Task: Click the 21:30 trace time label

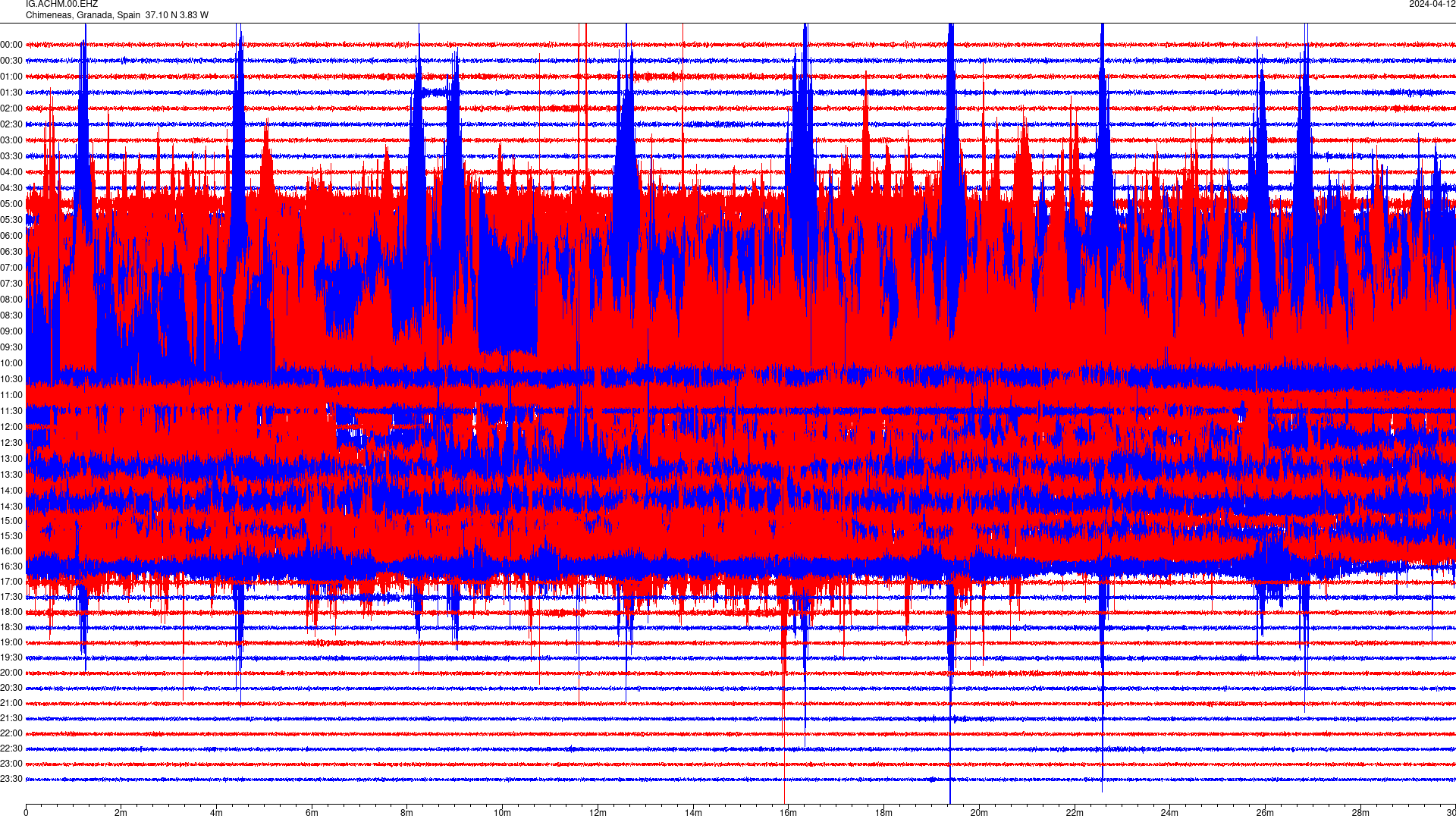Action: coord(11,718)
